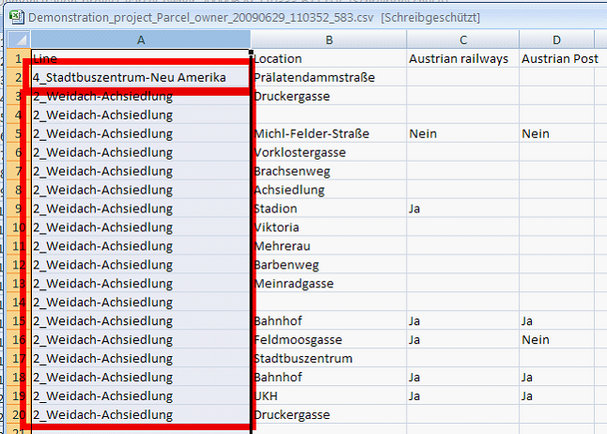Select cell 'Vorklostergasse'
Image resolution: width=607 pixels, height=434 pixels.
329,153
